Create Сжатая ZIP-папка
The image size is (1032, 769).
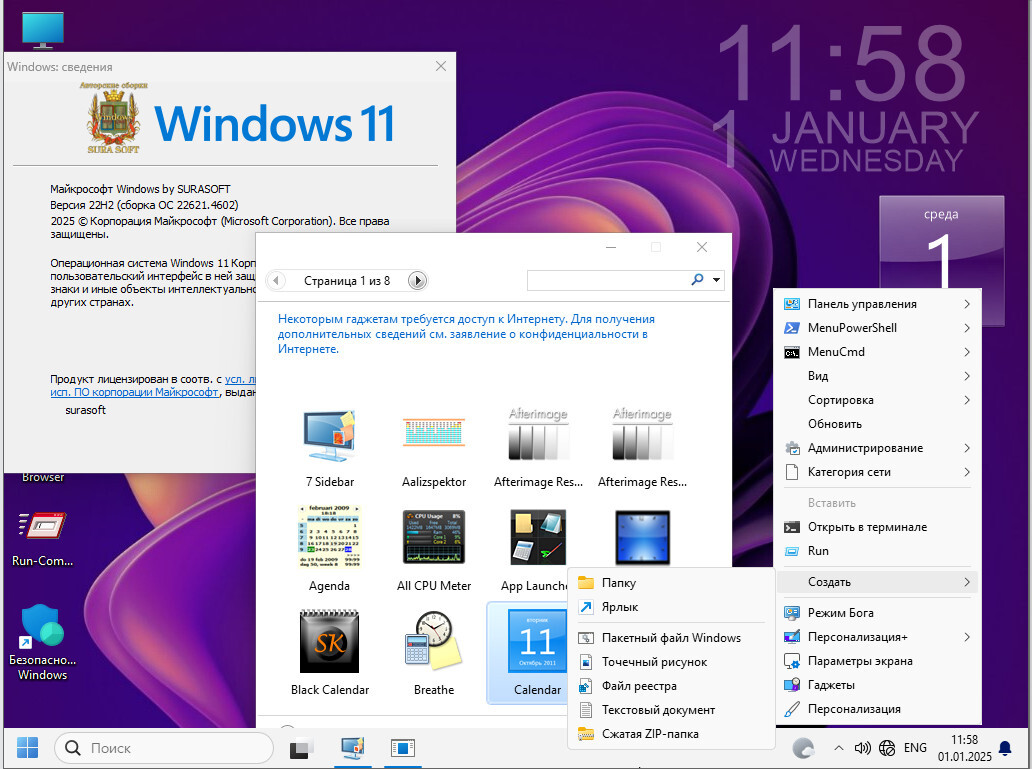click(670, 734)
